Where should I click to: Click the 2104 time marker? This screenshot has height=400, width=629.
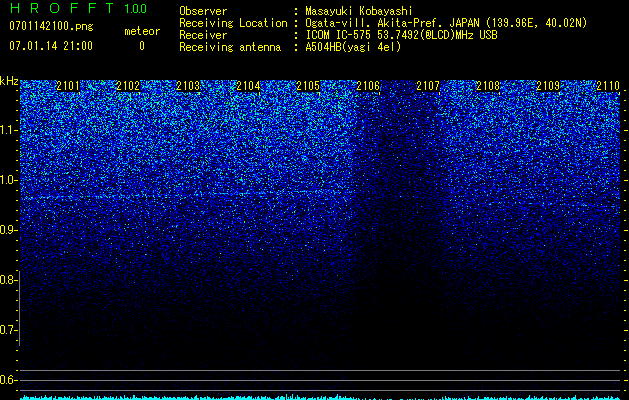coord(248,86)
